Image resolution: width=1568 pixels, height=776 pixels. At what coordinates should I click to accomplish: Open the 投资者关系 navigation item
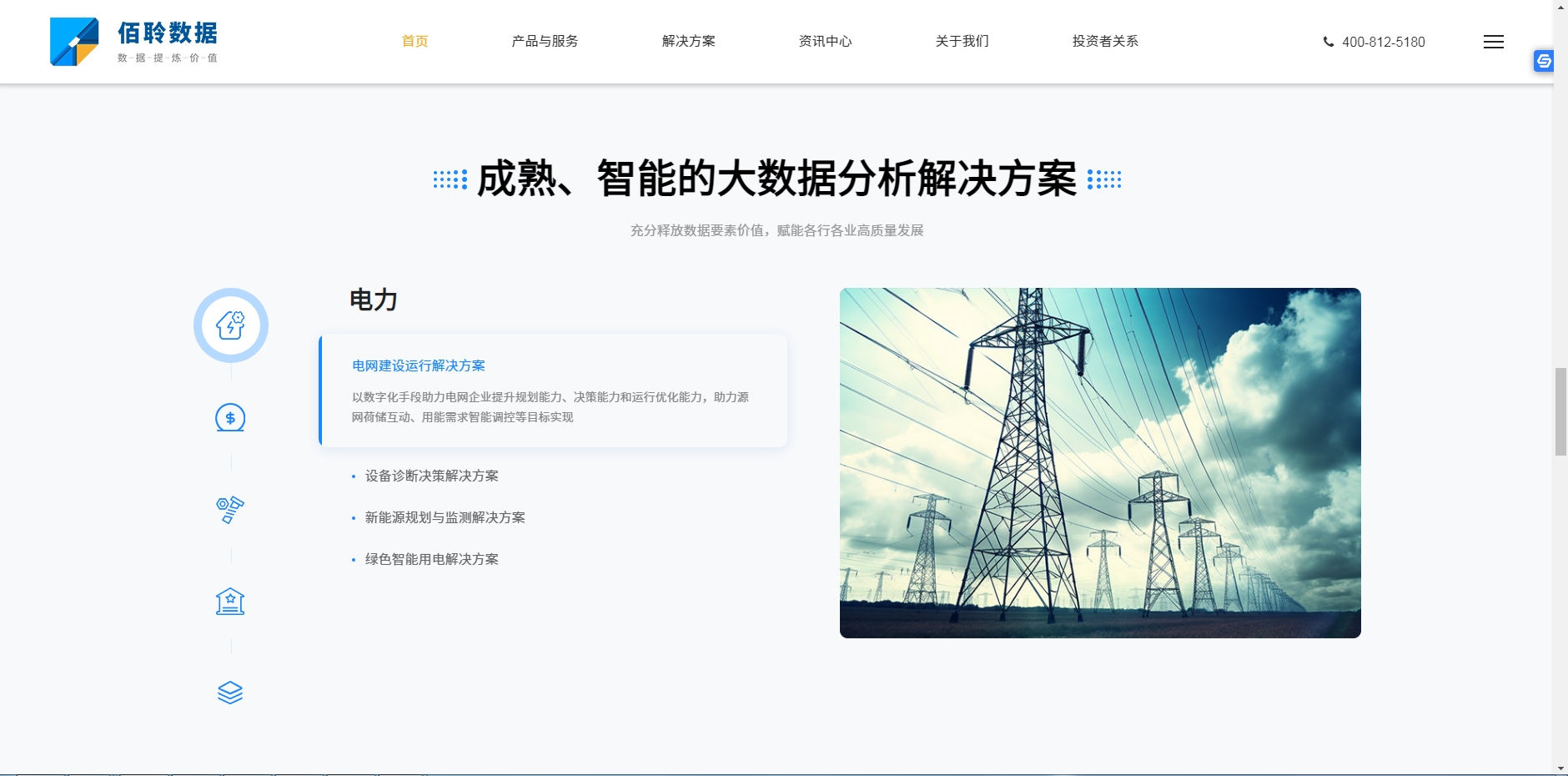tap(1105, 42)
